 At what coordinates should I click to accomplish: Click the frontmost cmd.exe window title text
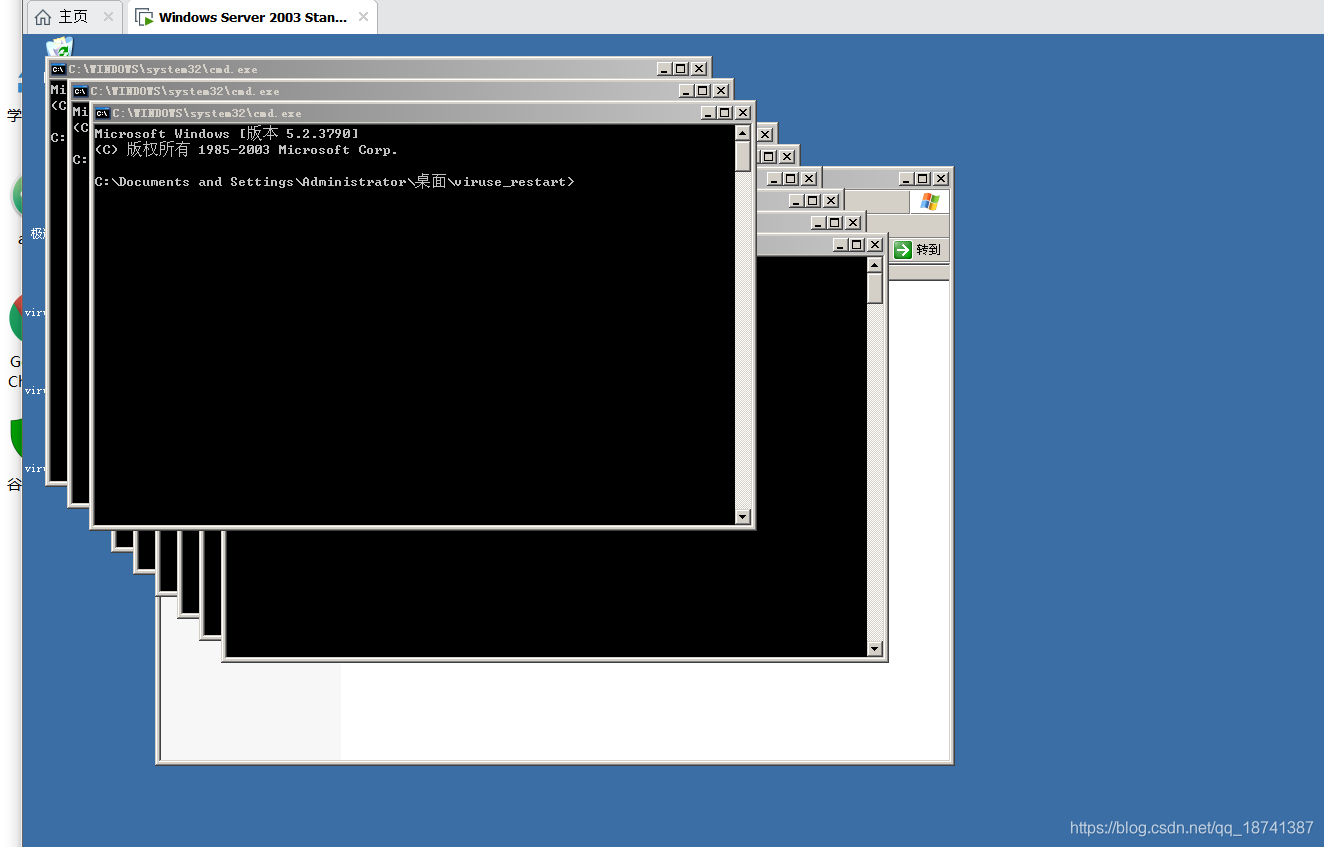207,113
